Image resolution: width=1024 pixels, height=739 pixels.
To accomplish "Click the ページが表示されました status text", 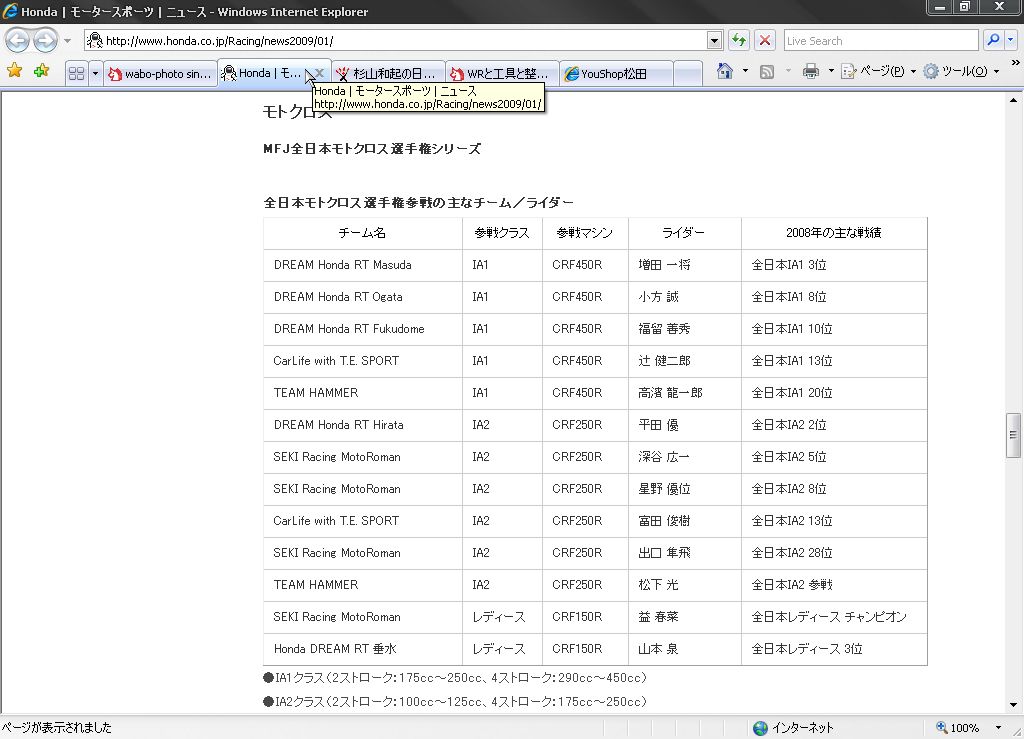I will click(x=57, y=727).
